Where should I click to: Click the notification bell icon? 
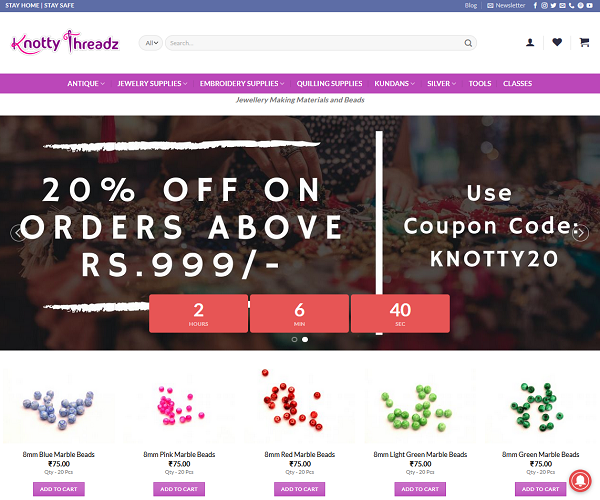[580, 480]
